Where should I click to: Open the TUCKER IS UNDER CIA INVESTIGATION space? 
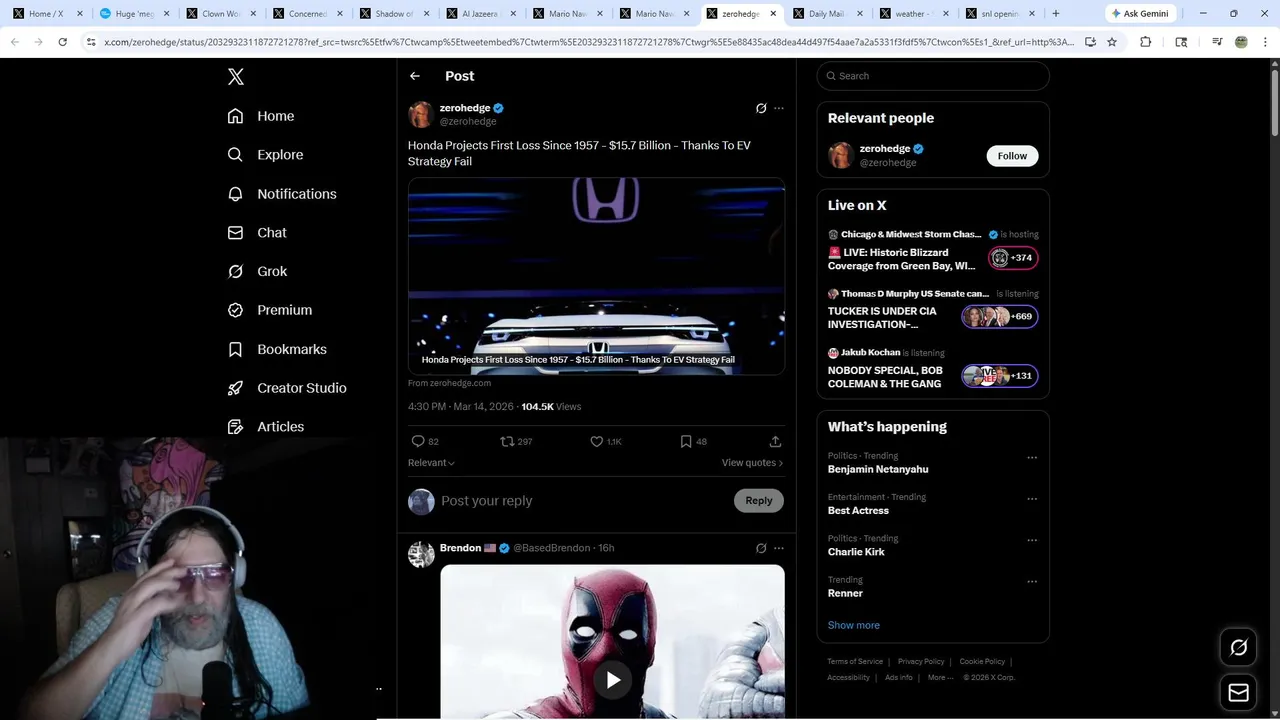(882, 318)
